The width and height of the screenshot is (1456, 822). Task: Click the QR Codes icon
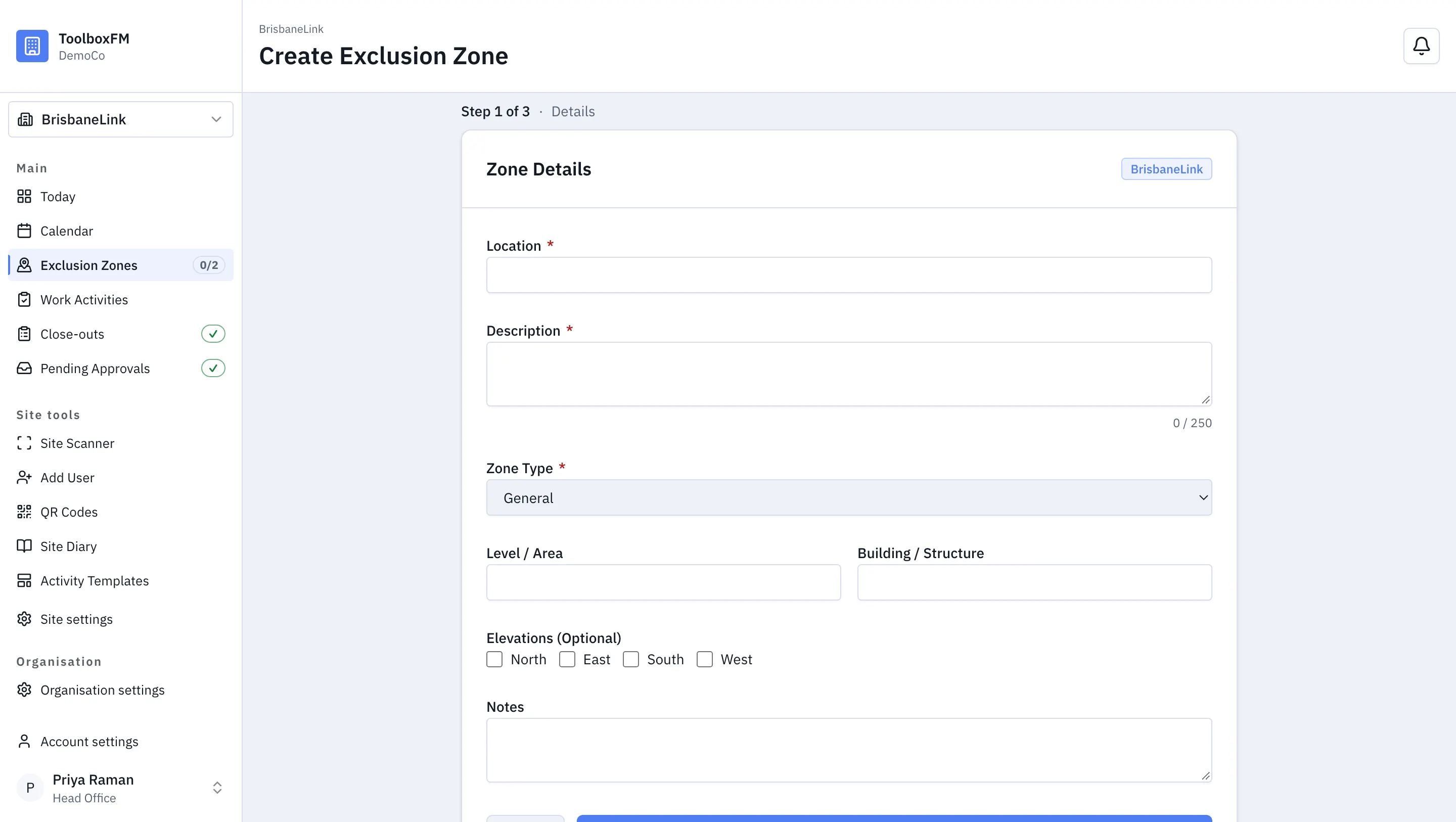pos(24,512)
